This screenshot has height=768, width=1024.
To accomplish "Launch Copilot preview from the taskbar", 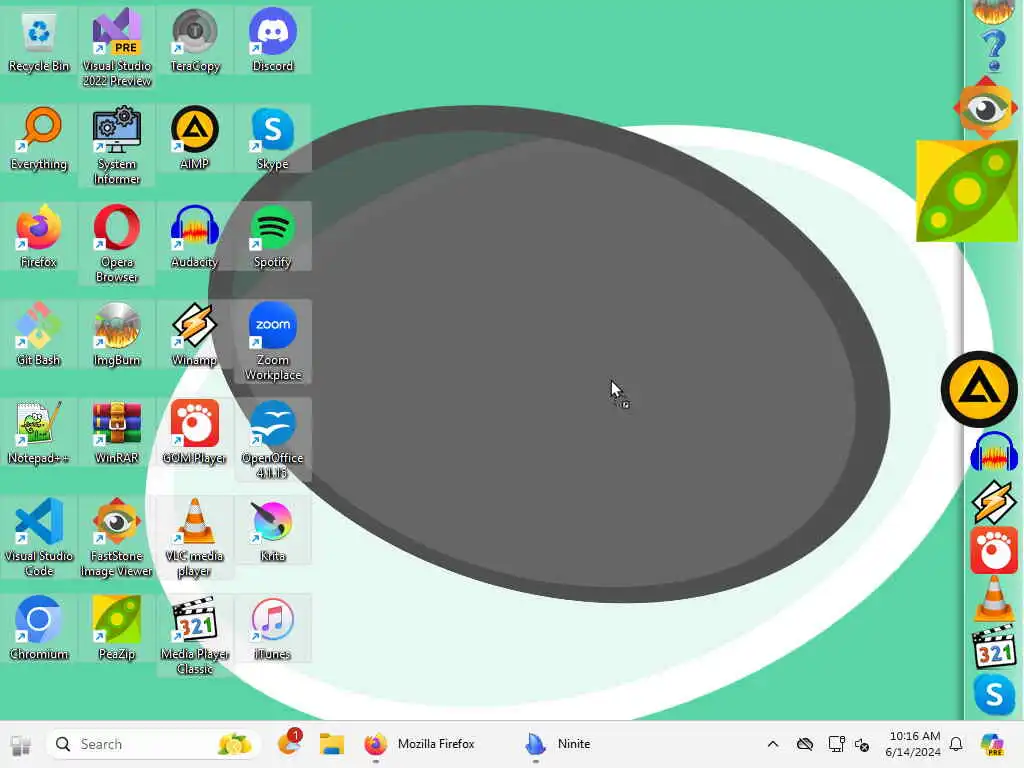I will (x=992, y=744).
